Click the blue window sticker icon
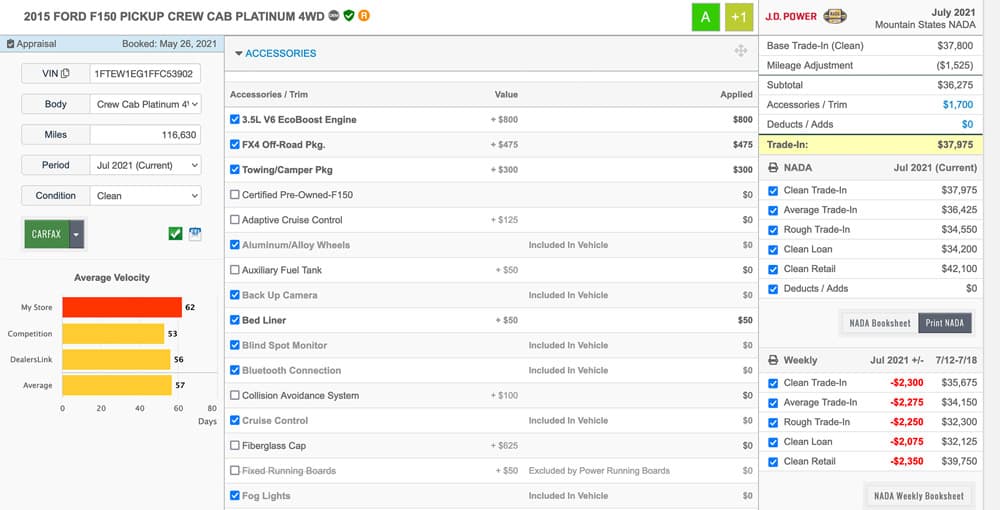This screenshot has height=510, width=1000. pyautogui.click(x=195, y=234)
